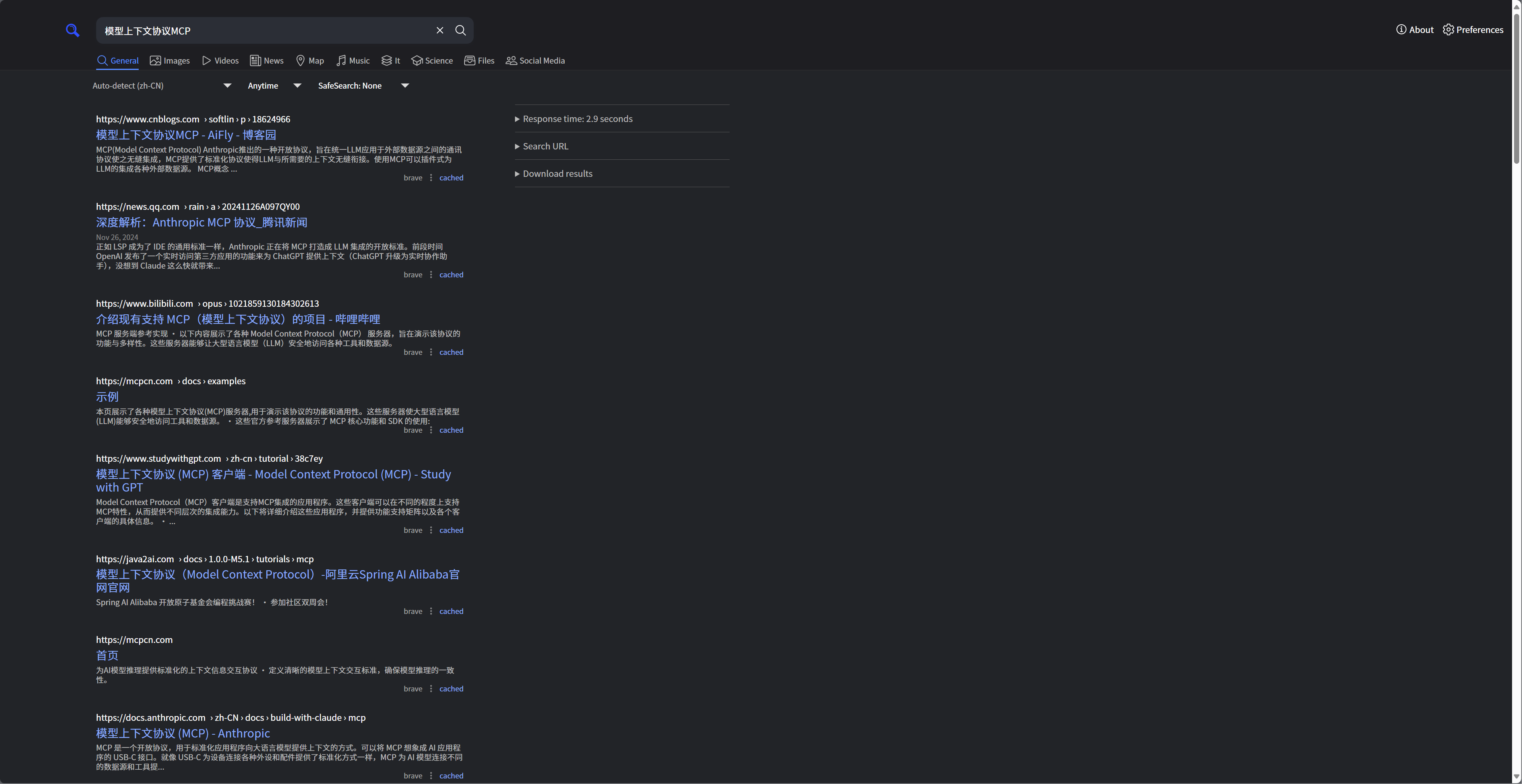This screenshot has height=784, width=1522.
Task: Open the Study with GPT MCP 客户端 result
Action: (273, 480)
